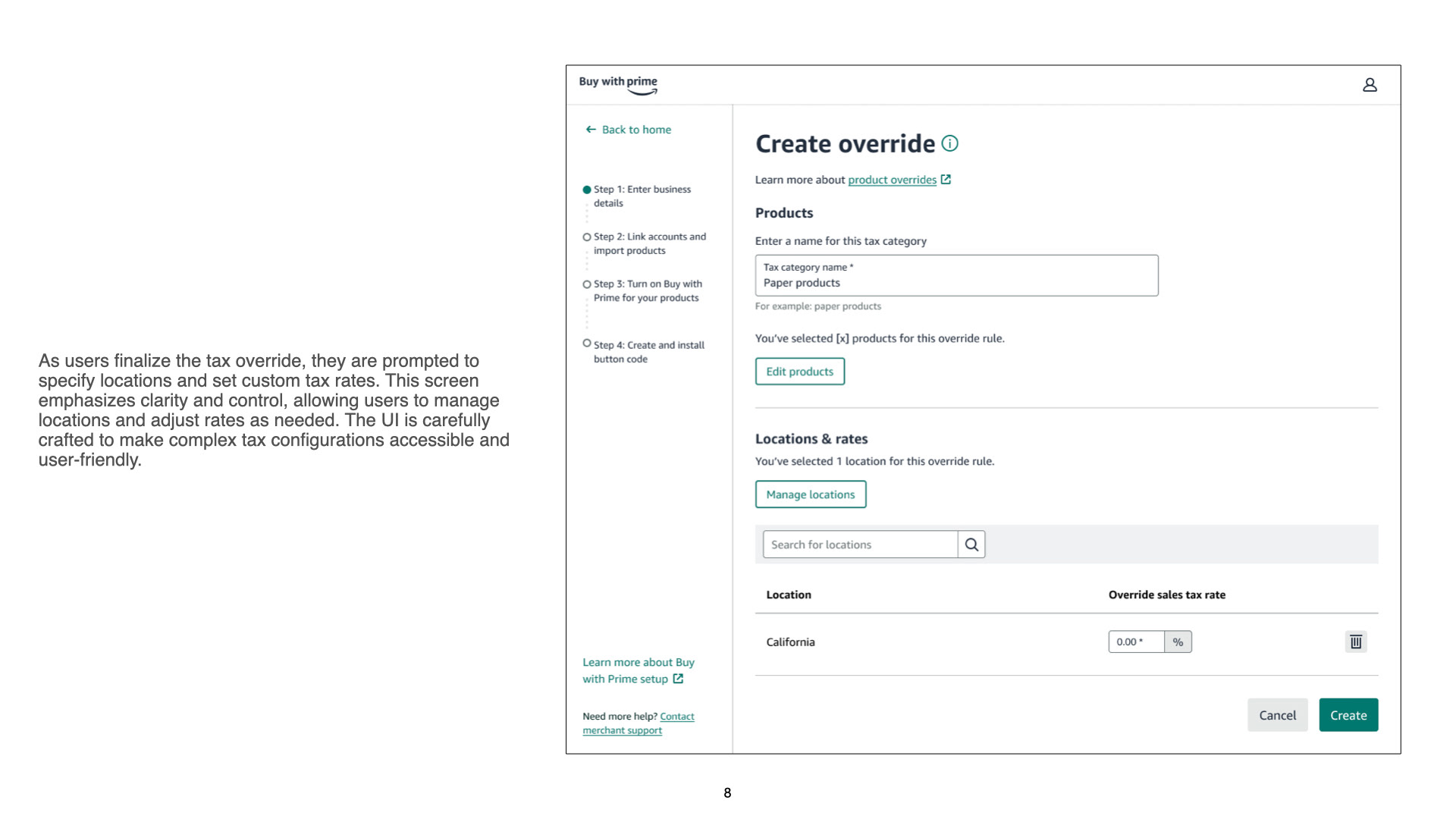Click the Cancel button
This screenshot has height=819, width=1456.
1277,715
